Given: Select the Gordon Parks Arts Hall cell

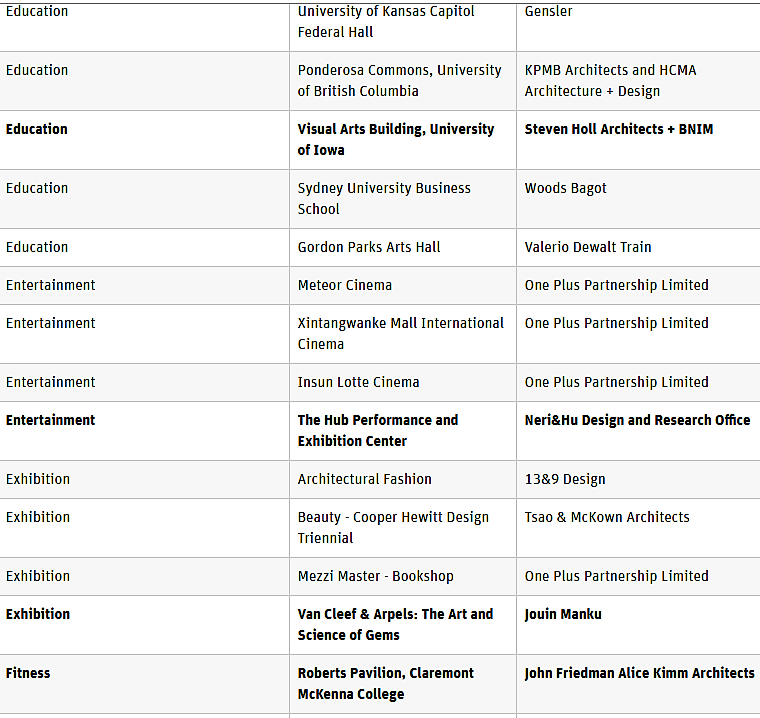Looking at the screenshot, I should (403, 247).
